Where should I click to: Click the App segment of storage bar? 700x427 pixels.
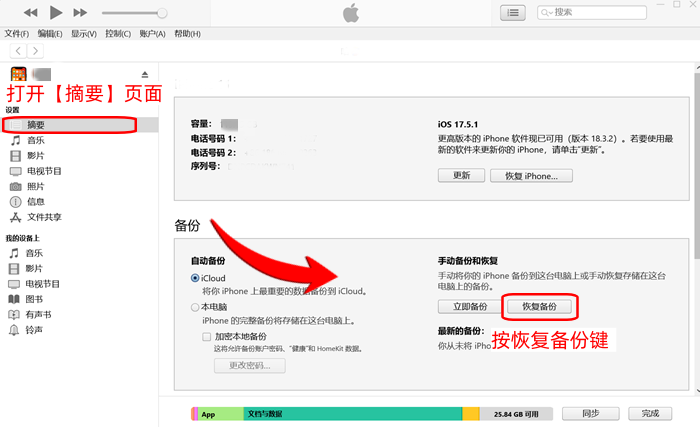click(x=221, y=414)
